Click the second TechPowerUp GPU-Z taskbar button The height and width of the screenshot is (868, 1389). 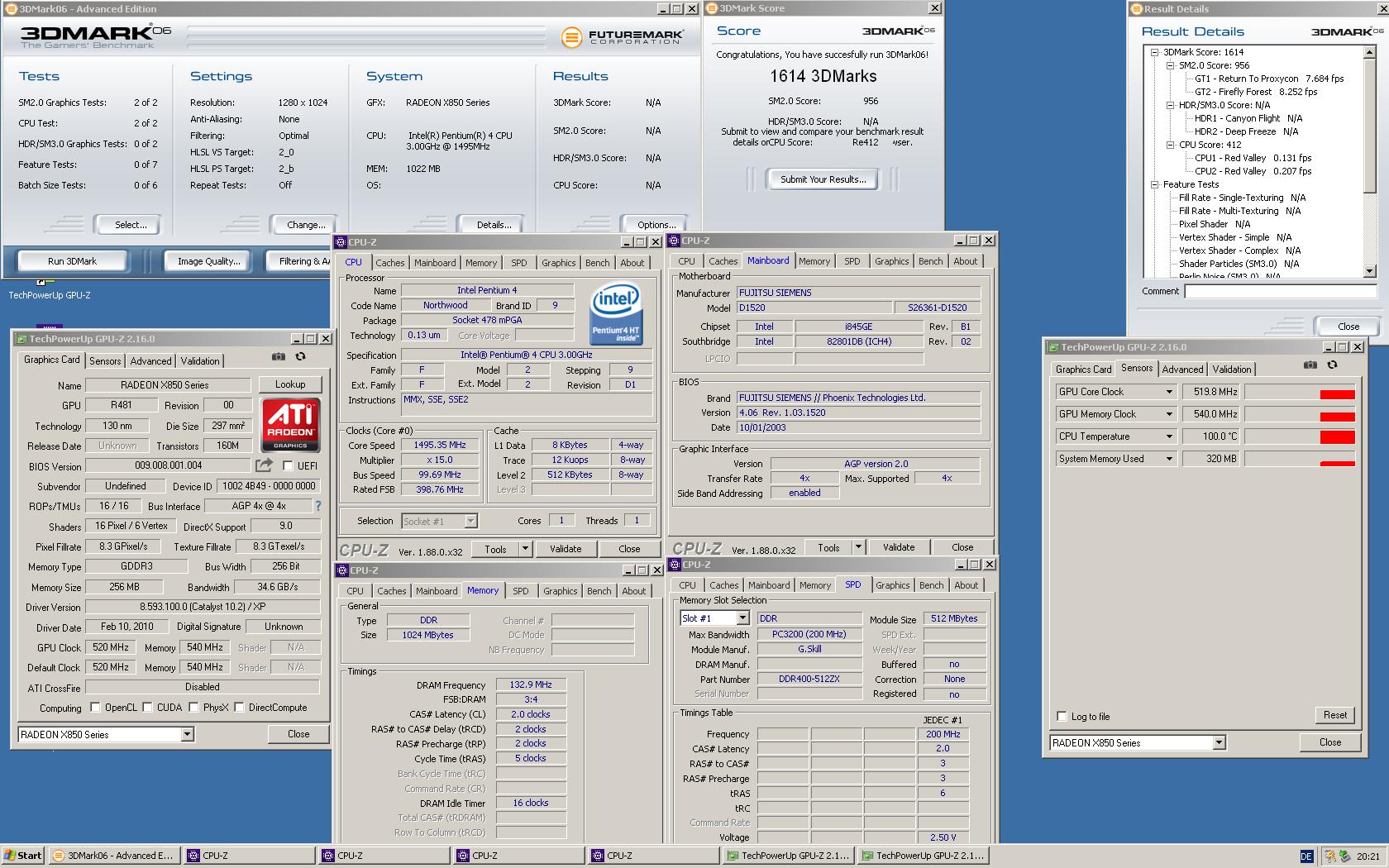click(x=924, y=856)
